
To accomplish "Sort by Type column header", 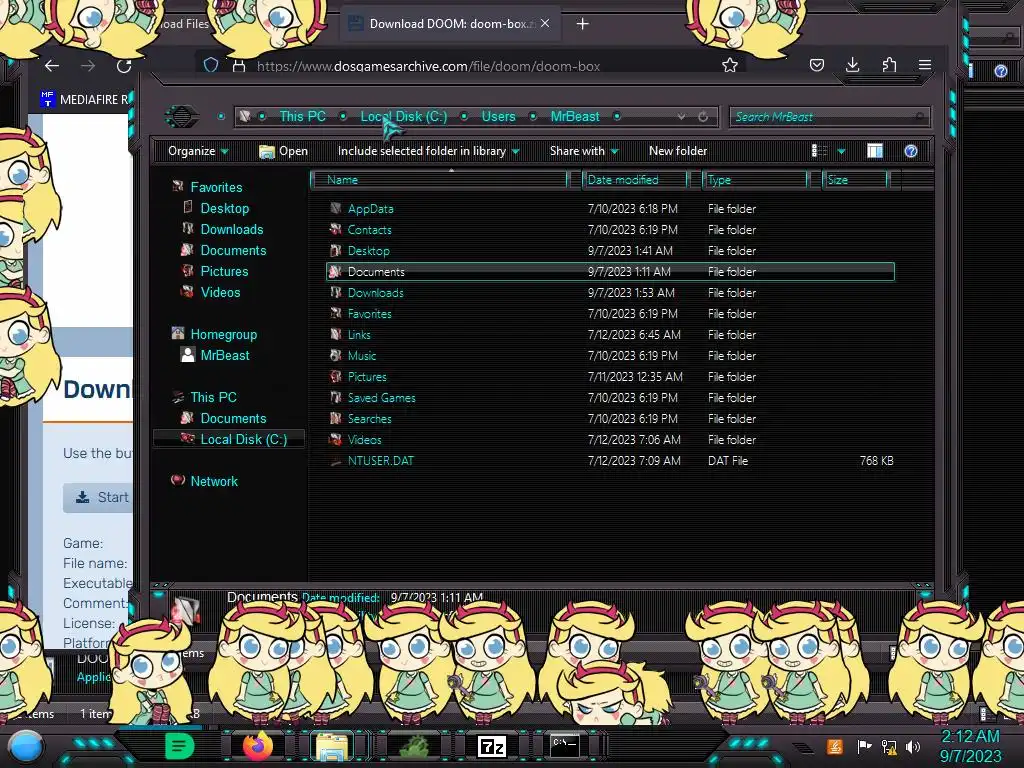I will (x=754, y=180).
